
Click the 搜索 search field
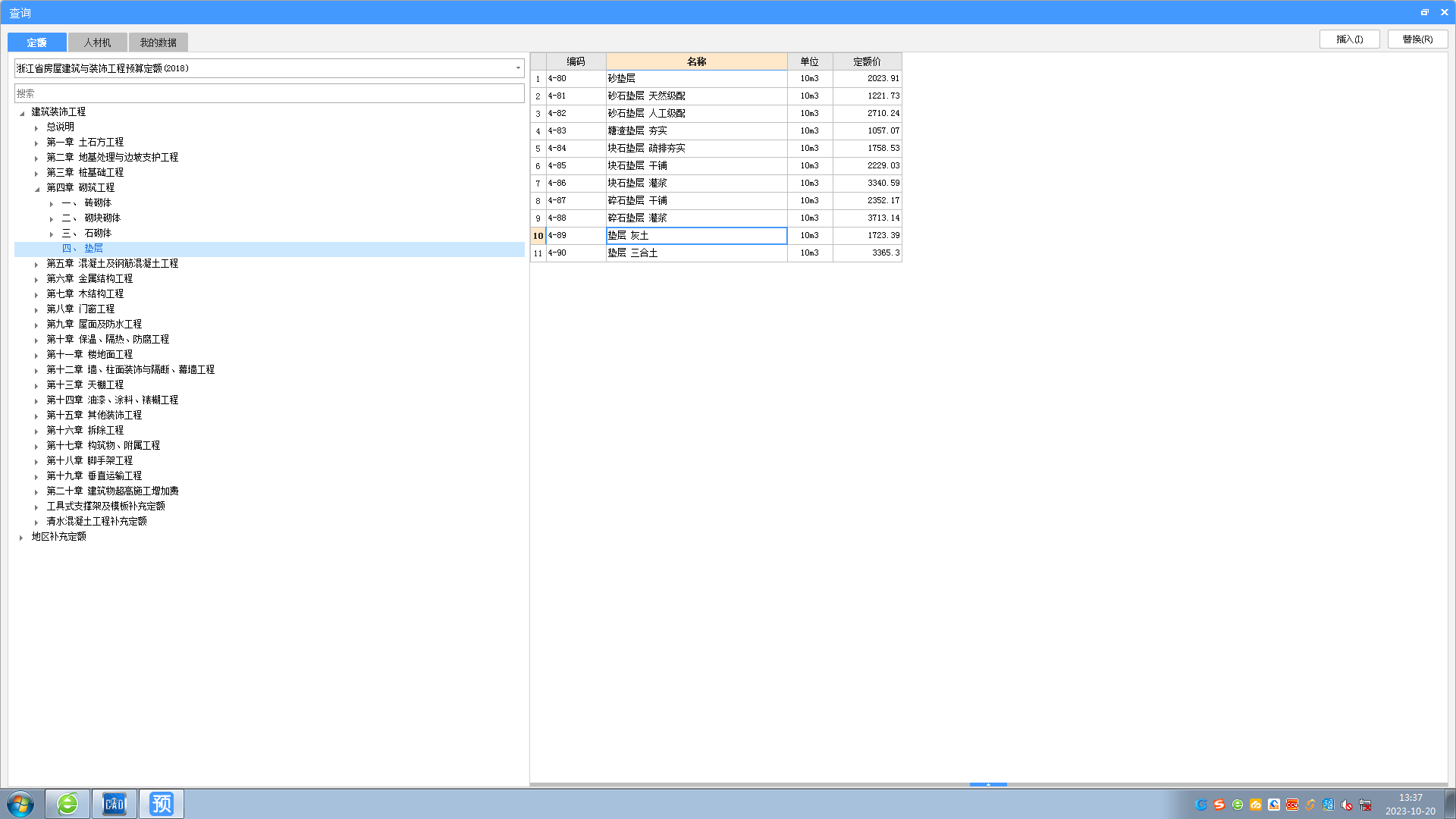click(x=269, y=93)
